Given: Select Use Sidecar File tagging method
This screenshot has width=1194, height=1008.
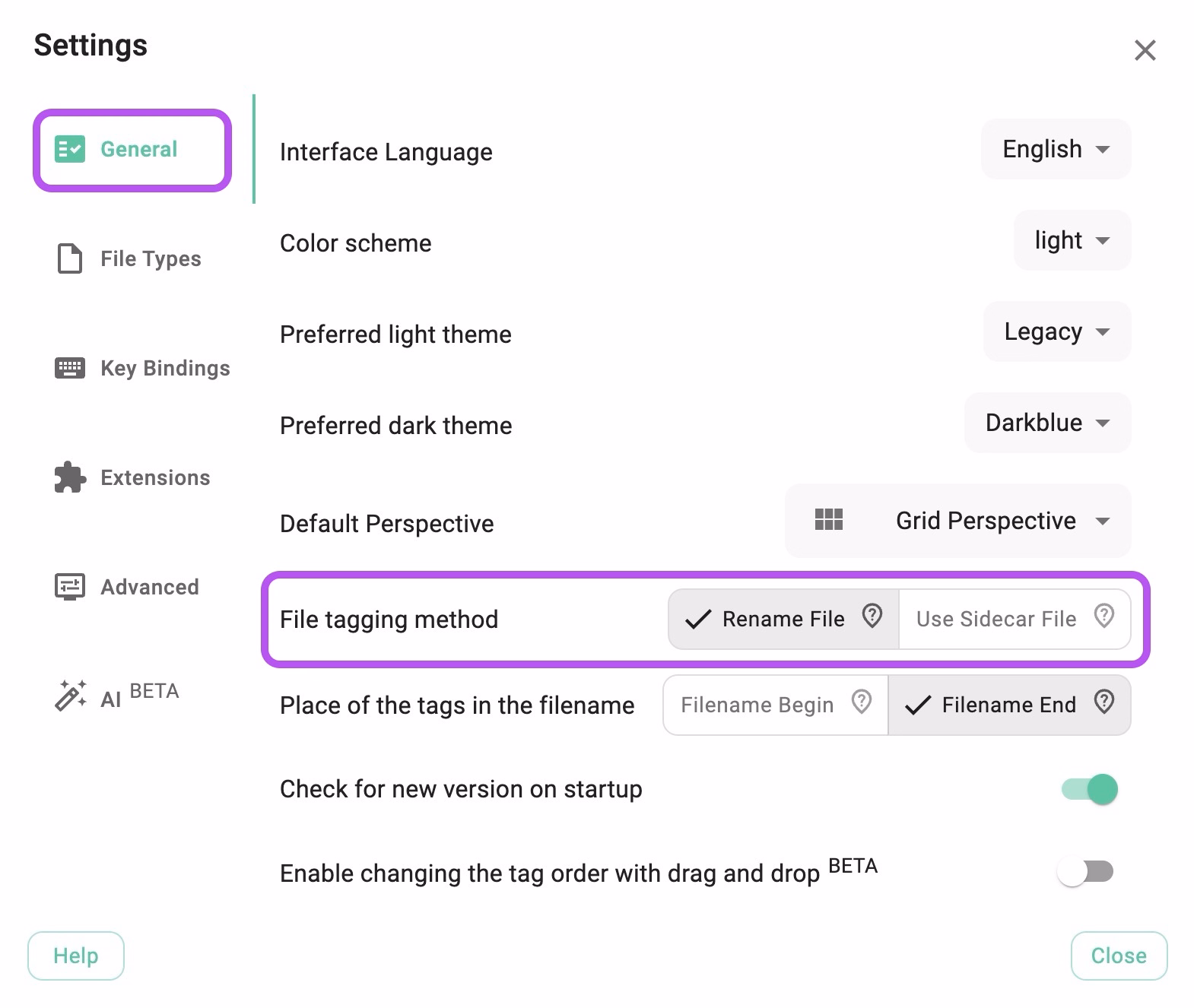Looking at the screenshot, I should click(996, 618).
